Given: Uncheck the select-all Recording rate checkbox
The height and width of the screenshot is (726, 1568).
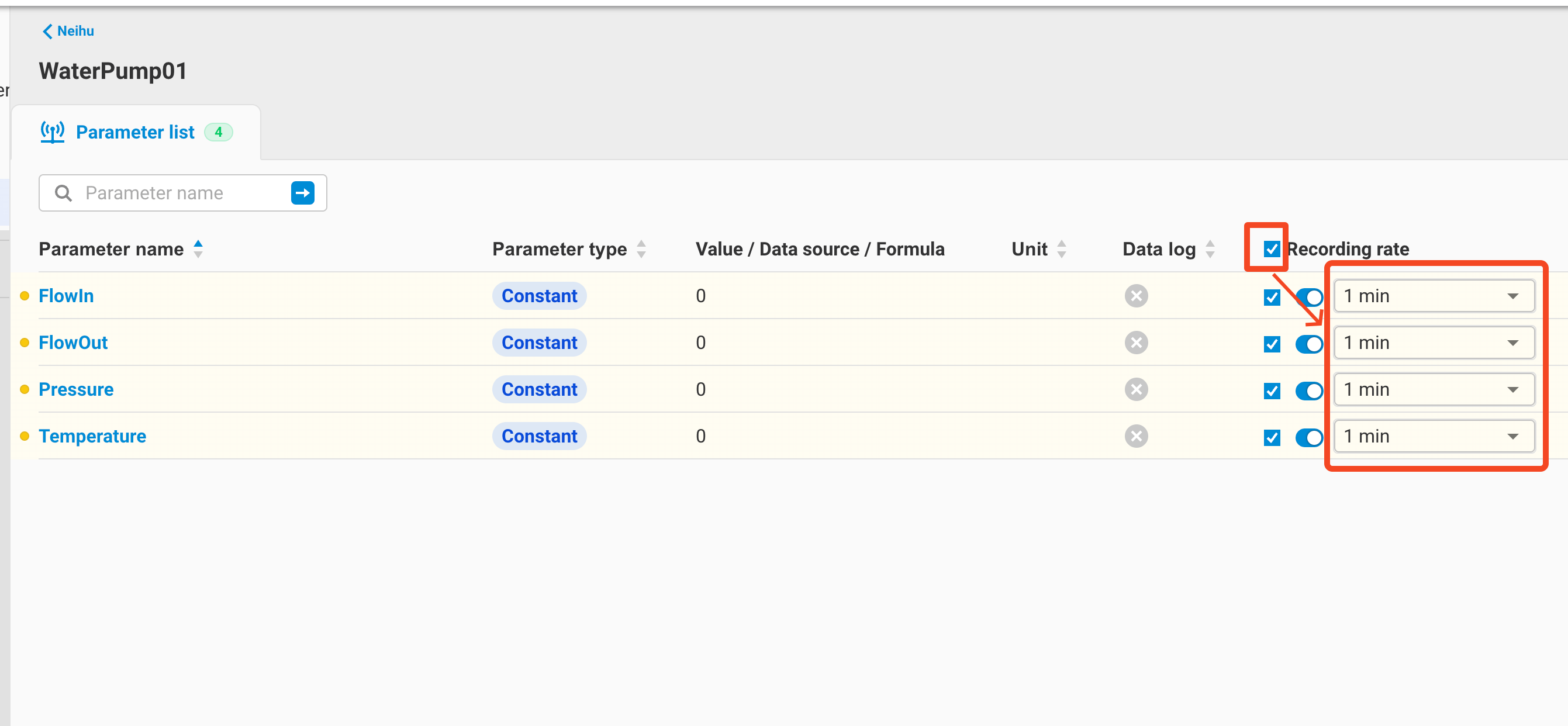Looking at the screenshot, I should pyautogui.click(x=1272, y=249).
